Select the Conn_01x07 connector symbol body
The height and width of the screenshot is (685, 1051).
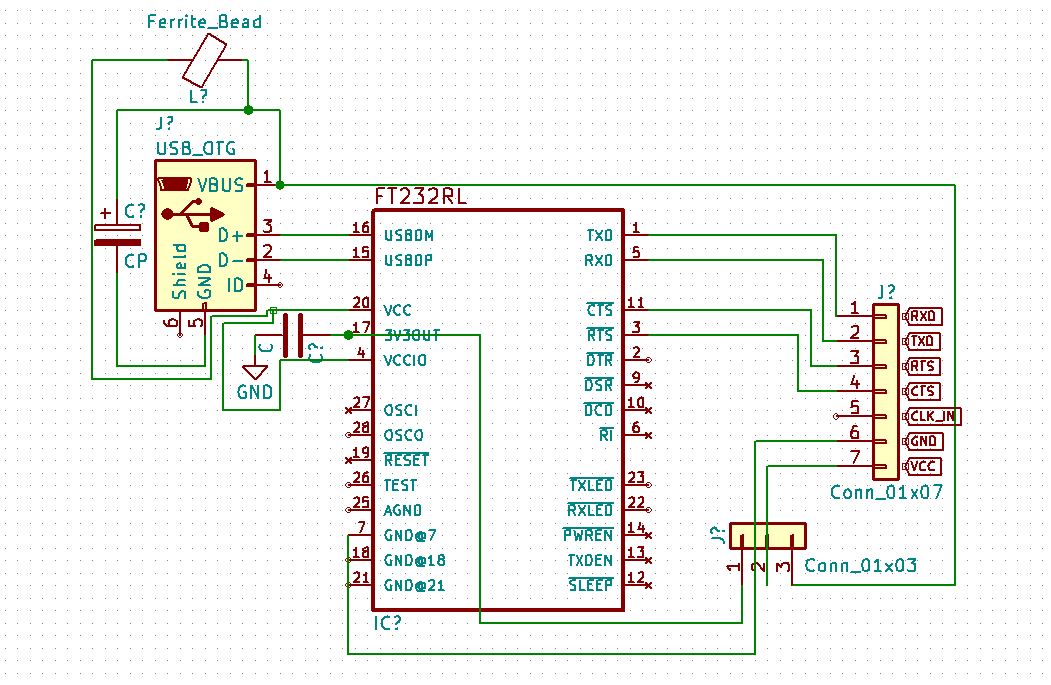(x=885, y=391)
